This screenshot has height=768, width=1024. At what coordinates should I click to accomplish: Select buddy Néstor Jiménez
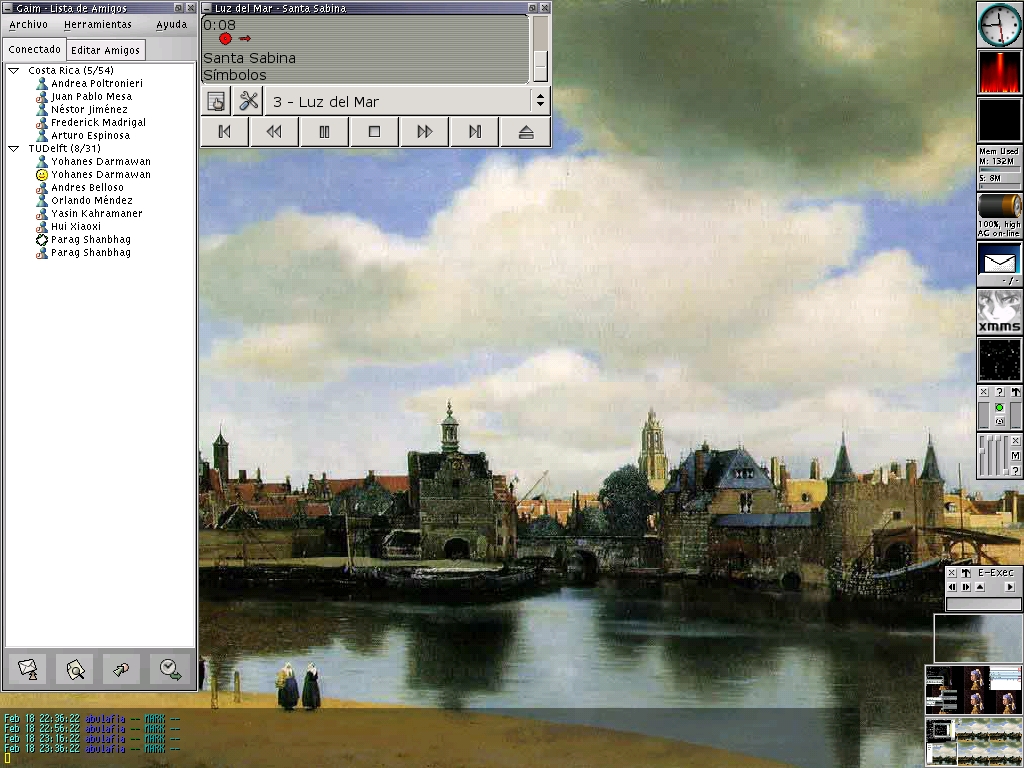89,110
